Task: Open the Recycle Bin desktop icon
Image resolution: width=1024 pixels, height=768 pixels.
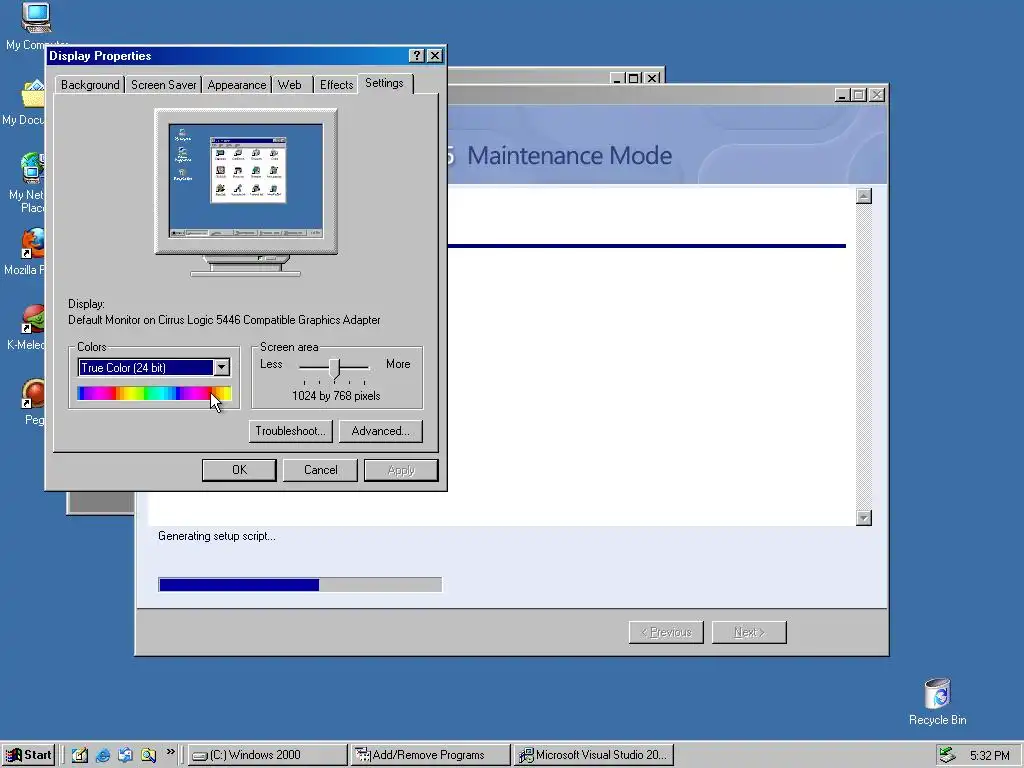Action: click(938, 701)
